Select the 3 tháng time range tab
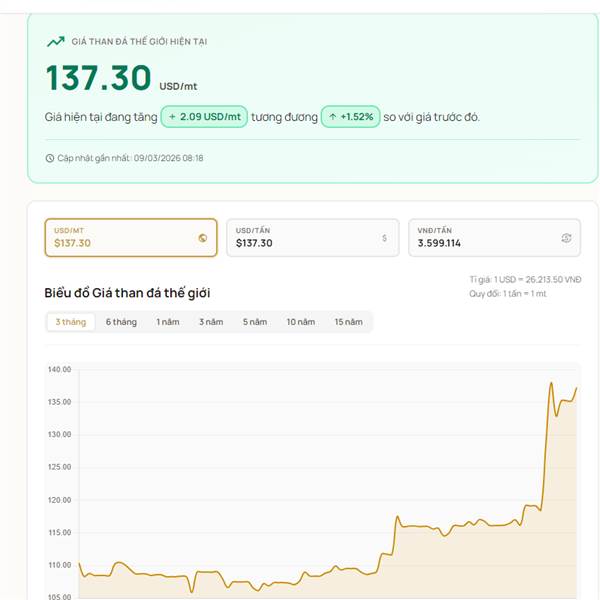600x600 pixels. 71,322
